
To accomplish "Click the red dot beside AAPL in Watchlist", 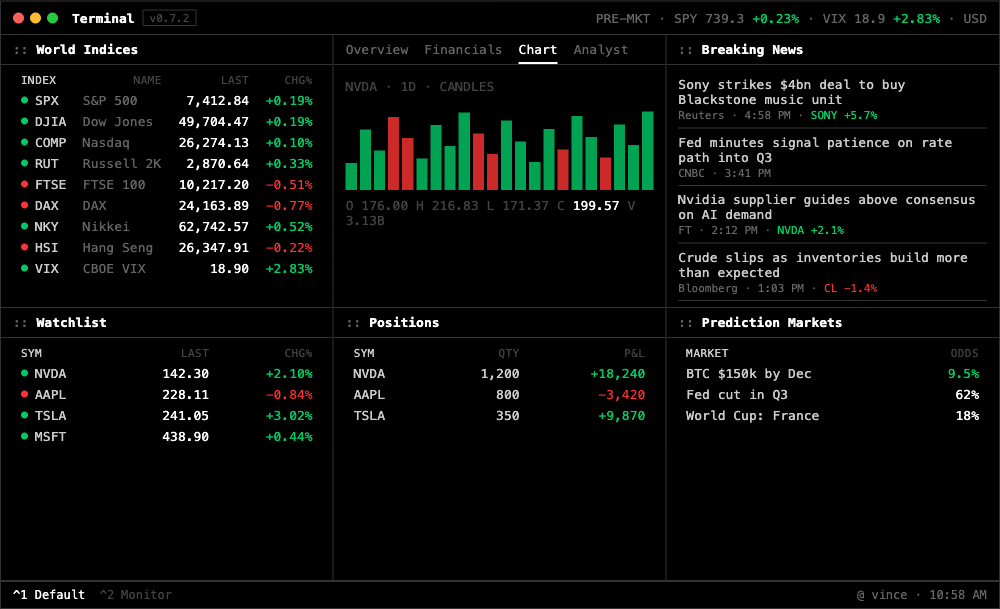I will coord(24,394).
